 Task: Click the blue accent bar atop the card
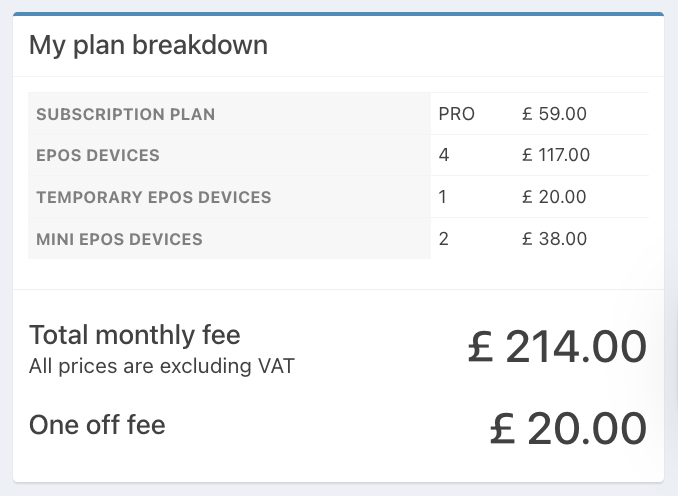(338, 14)
